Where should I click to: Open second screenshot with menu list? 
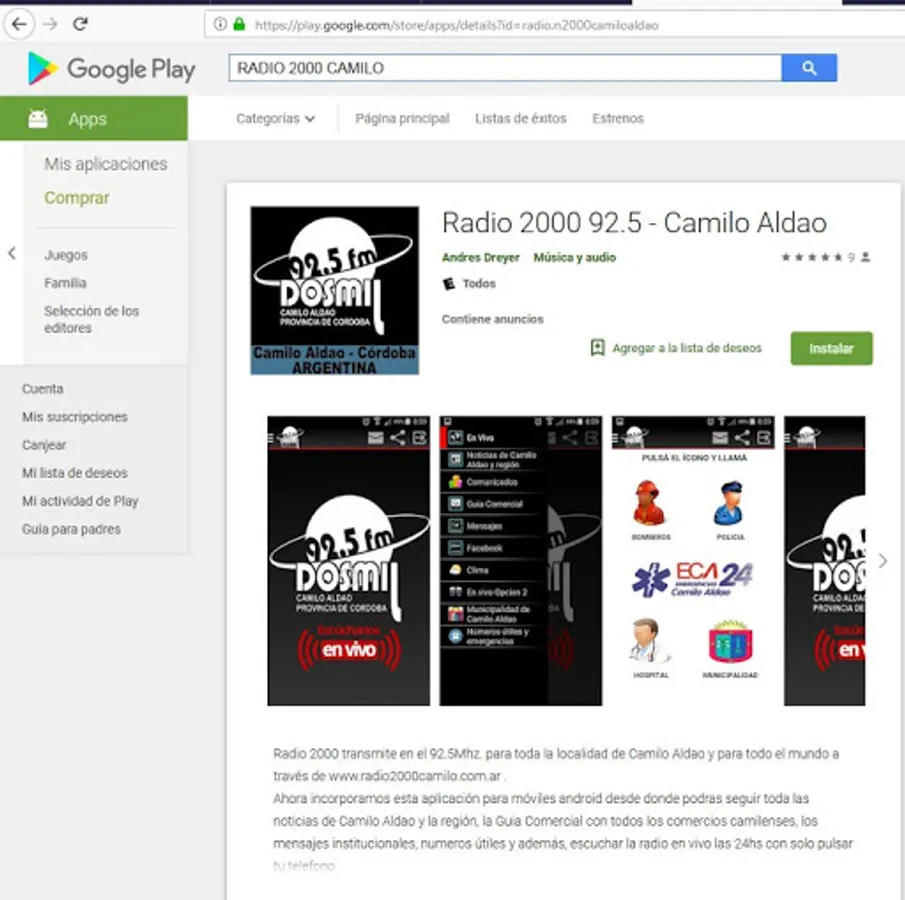(521, 561)
